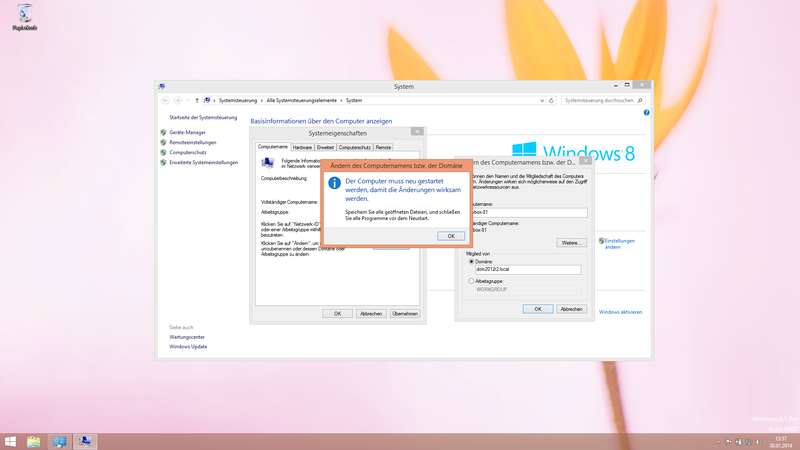Click the shield icon beside Computerschutz
Viewport: 800px width, 450px height.
pyautogui.click(x=163, y=152)
